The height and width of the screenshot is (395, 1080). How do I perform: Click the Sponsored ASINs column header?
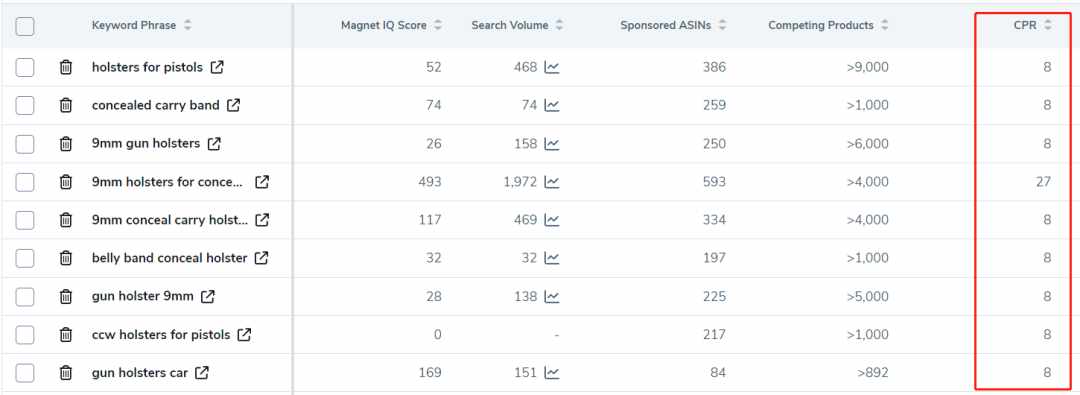click(665, 26)
